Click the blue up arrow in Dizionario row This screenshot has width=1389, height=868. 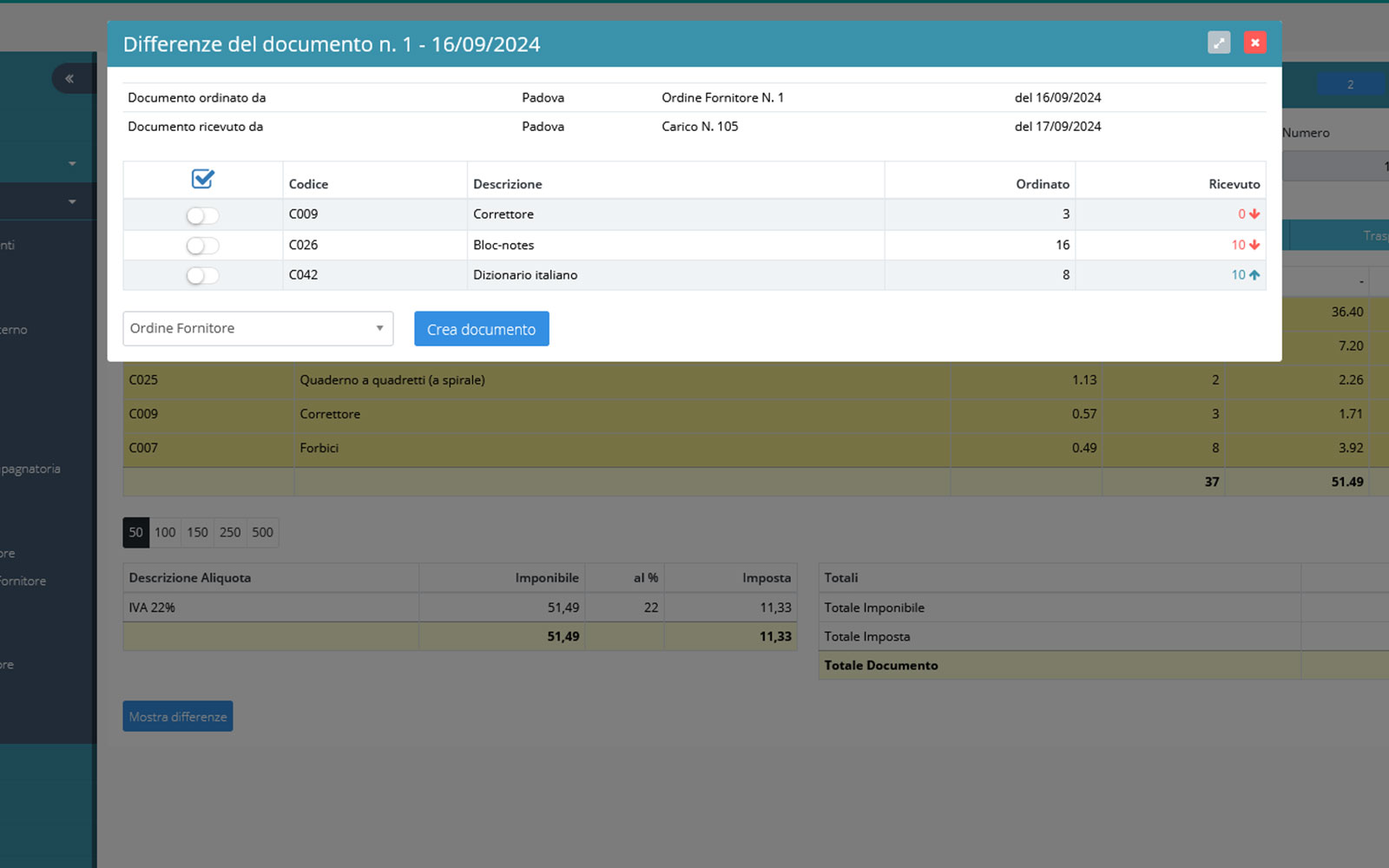[1254, 275]
